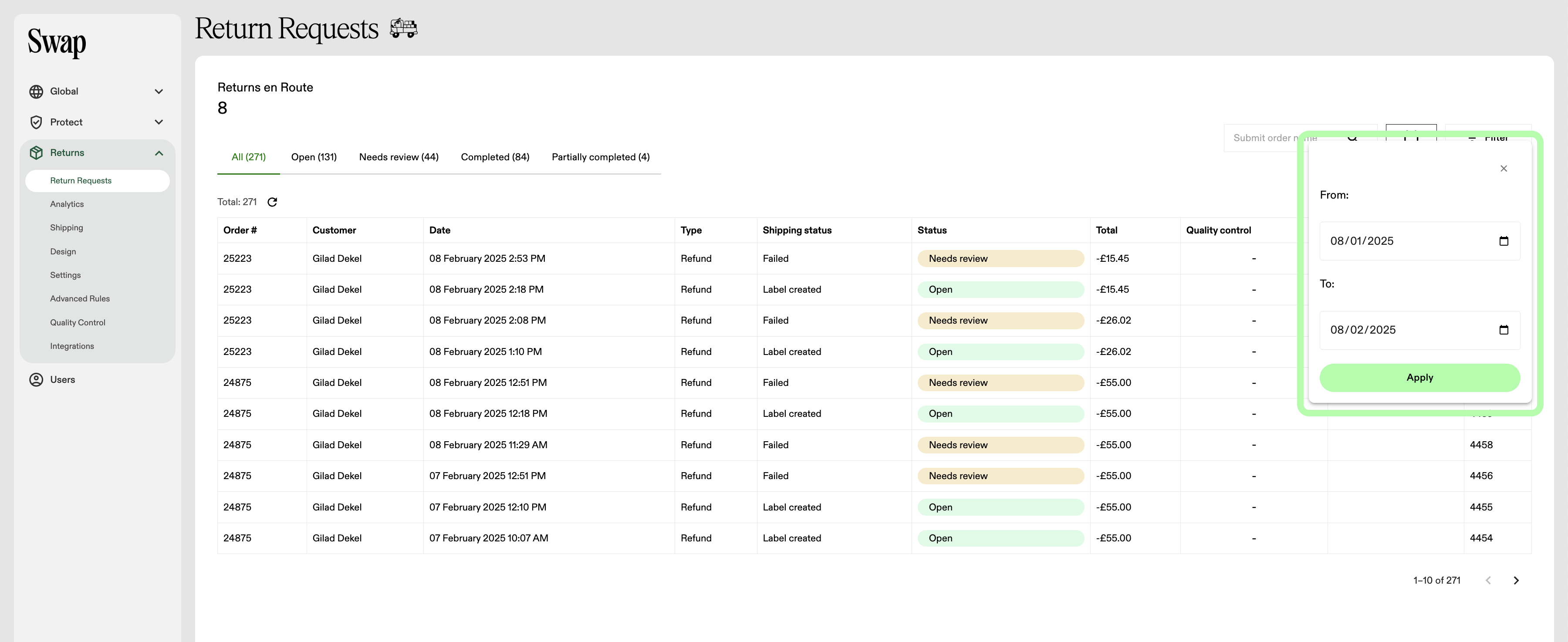Screen dimensions: 1568x642
Task: Click the From date field 08/01/2025
Action: [1419, 241]
